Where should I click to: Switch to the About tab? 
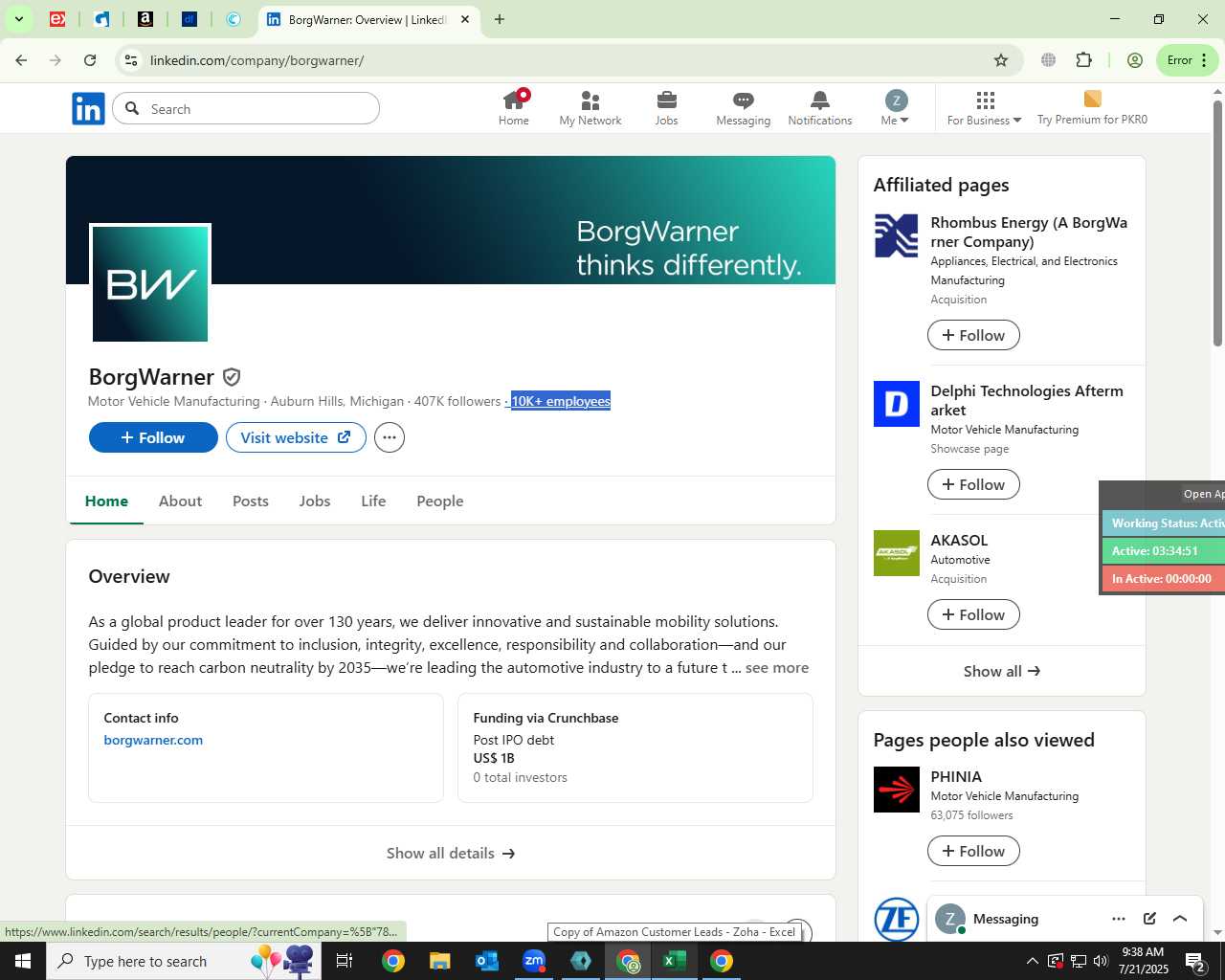[180, 501]
